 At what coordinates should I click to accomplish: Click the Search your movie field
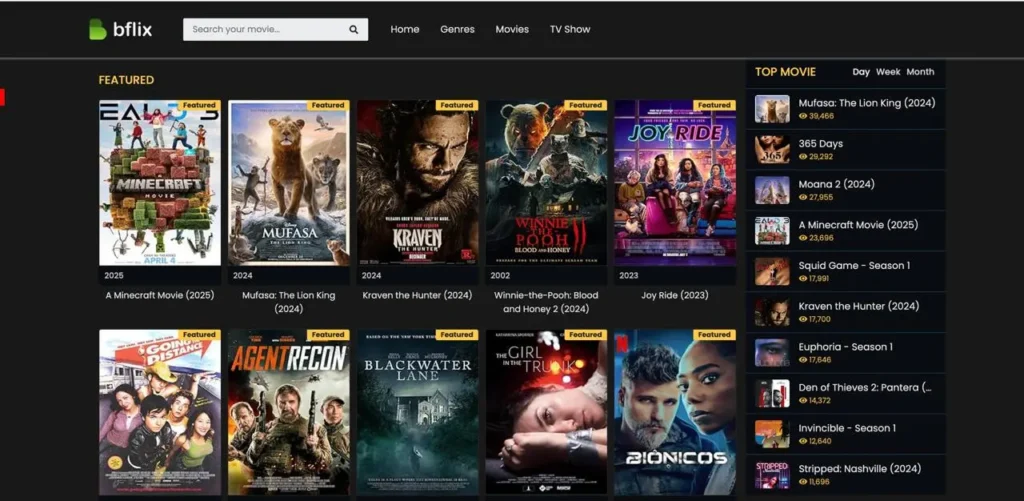tap(275, 29)
